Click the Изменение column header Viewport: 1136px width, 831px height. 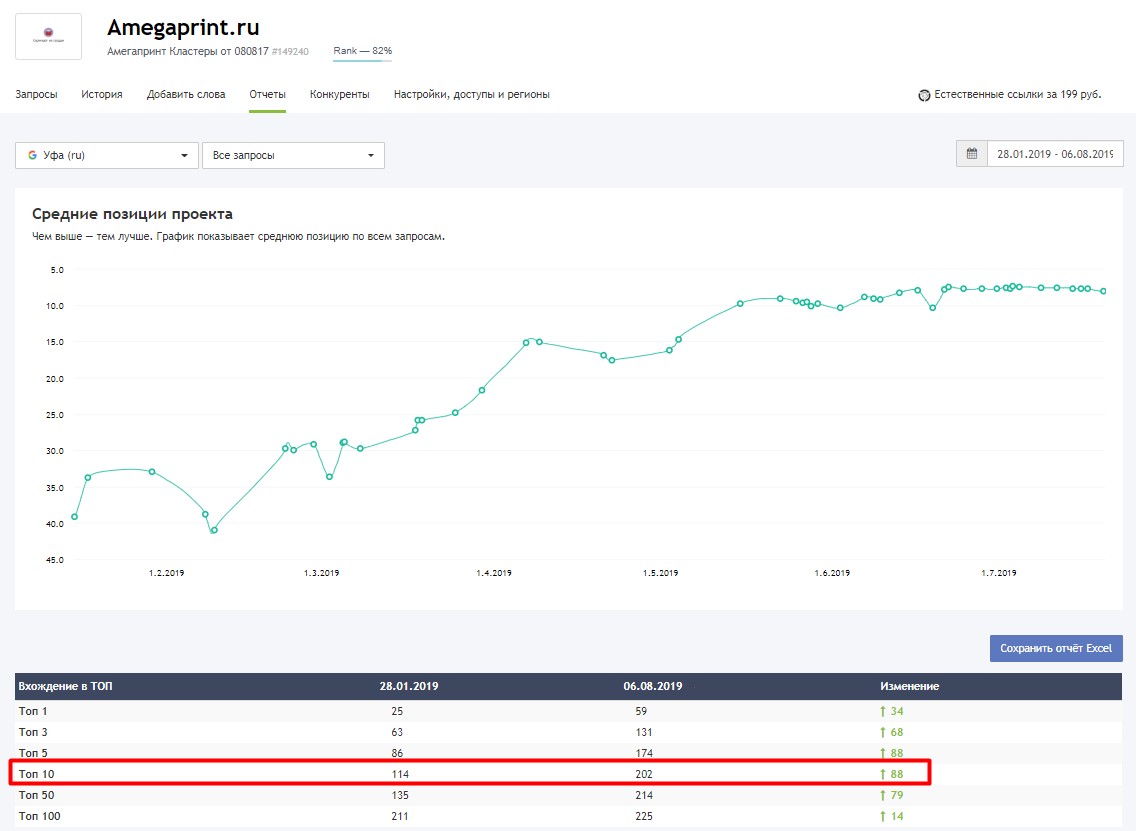click(909, 686)
